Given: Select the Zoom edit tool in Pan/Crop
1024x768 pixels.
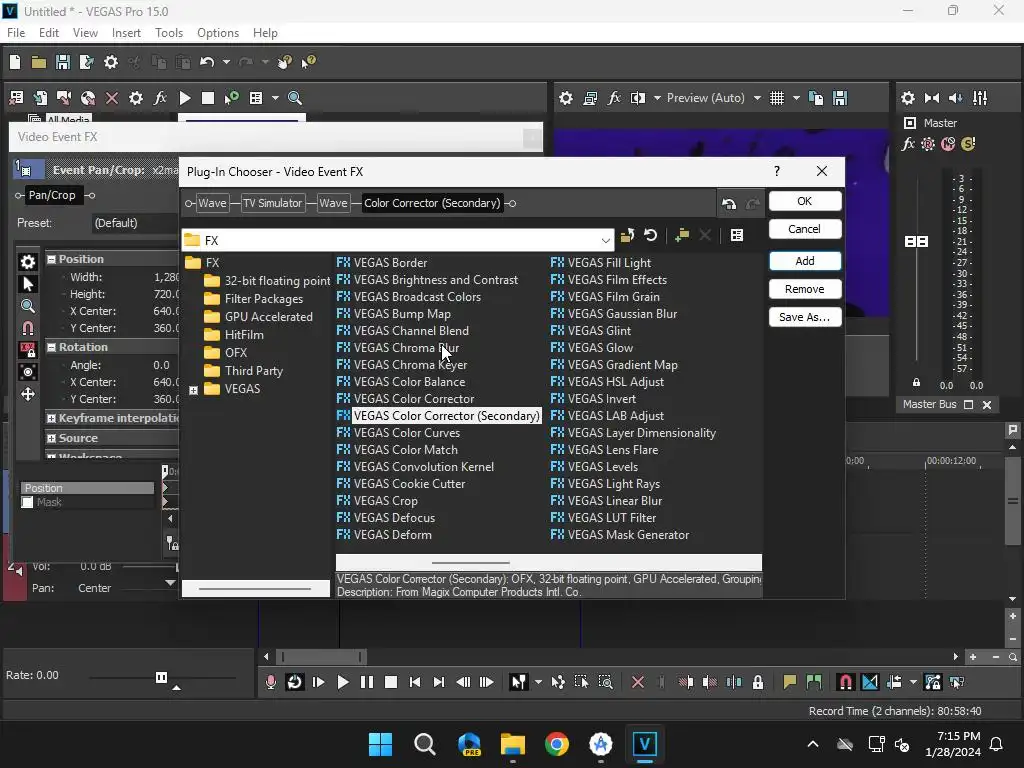Looking at the screenshot, I should 27,306.
